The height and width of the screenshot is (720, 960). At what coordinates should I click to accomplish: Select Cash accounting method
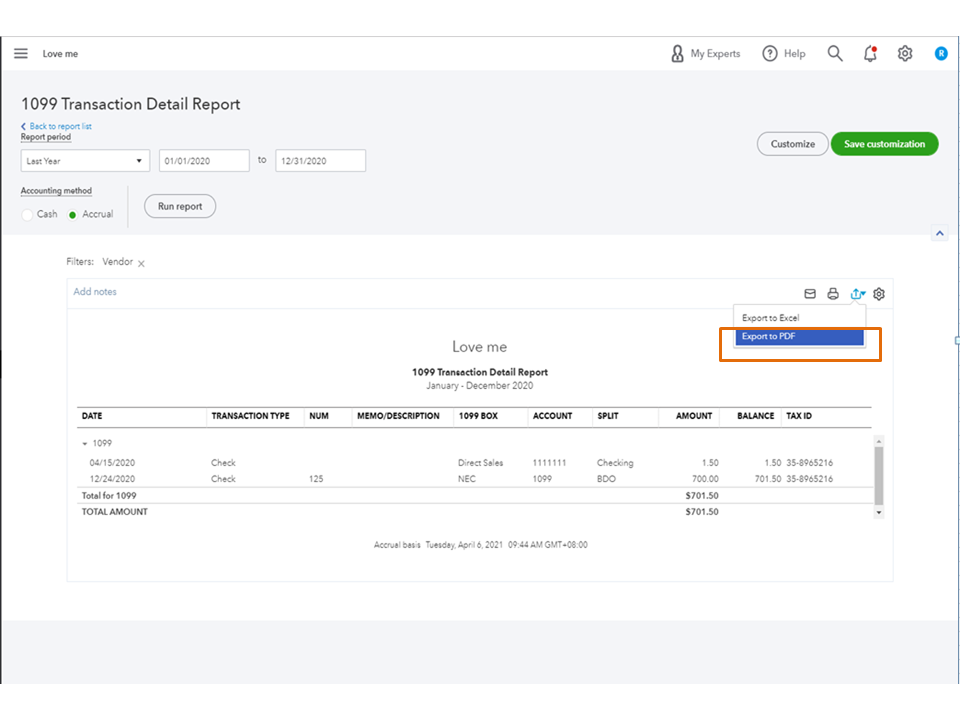tap(28, 214)
